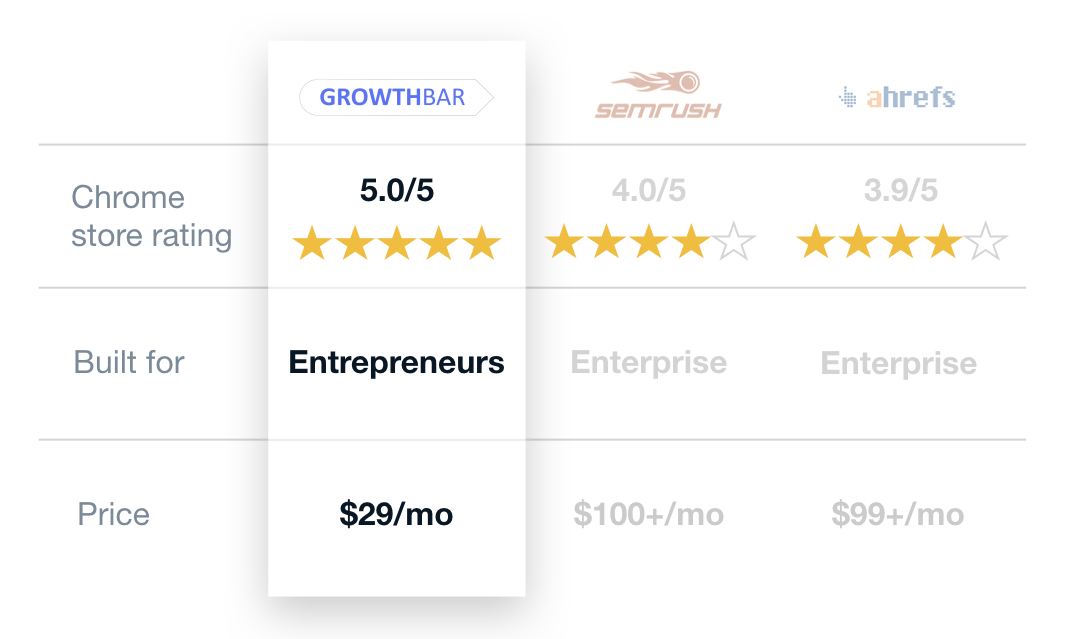Viewport: 1072px width, 639px height.
Task: Select the 3.9/5 ahrefs rating
Action: pos(900,190)
